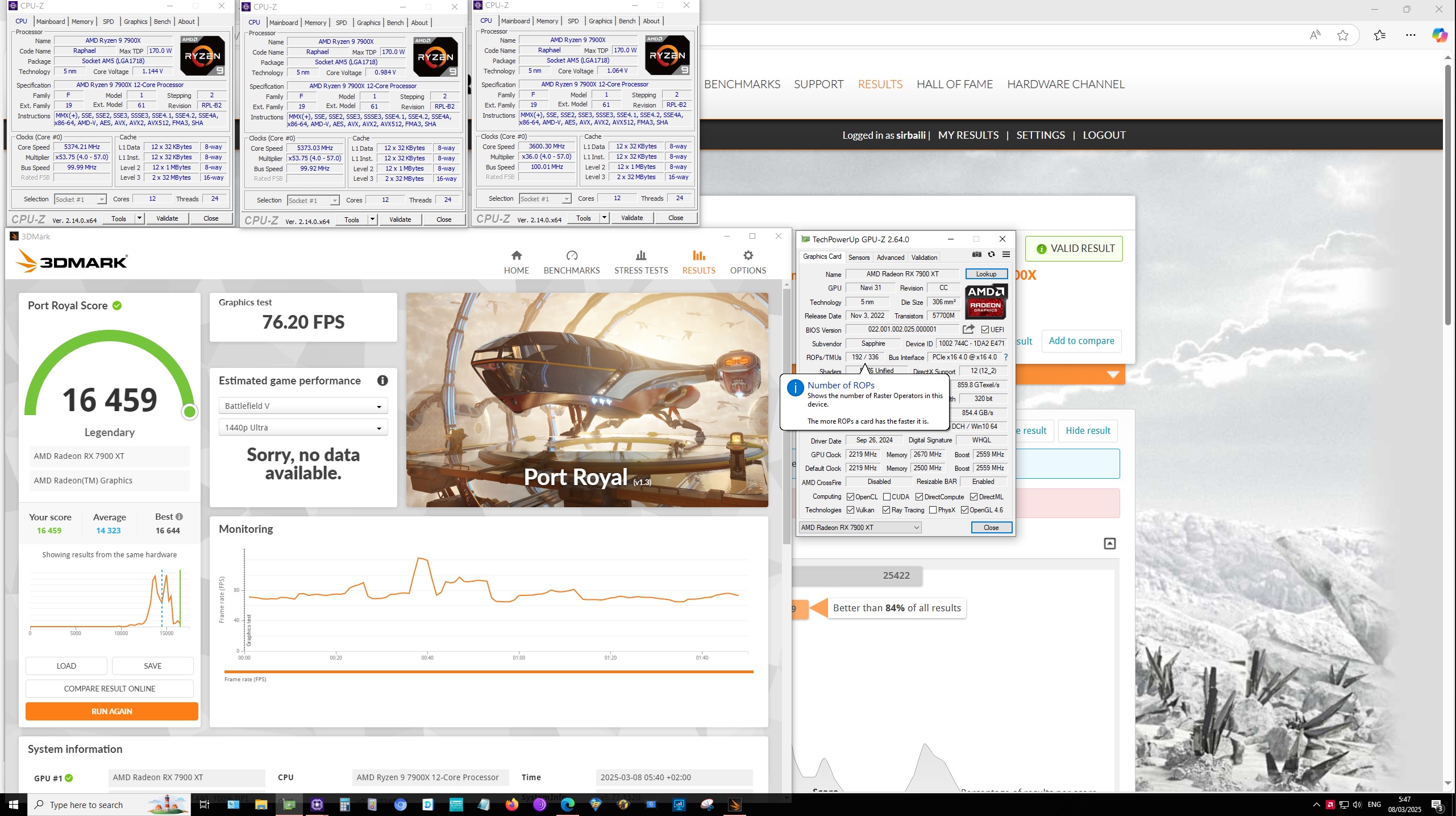Toggle the UEFI checkbox in GPU-Z
This screenshot has width=1456, height=816.
(985, 330)
